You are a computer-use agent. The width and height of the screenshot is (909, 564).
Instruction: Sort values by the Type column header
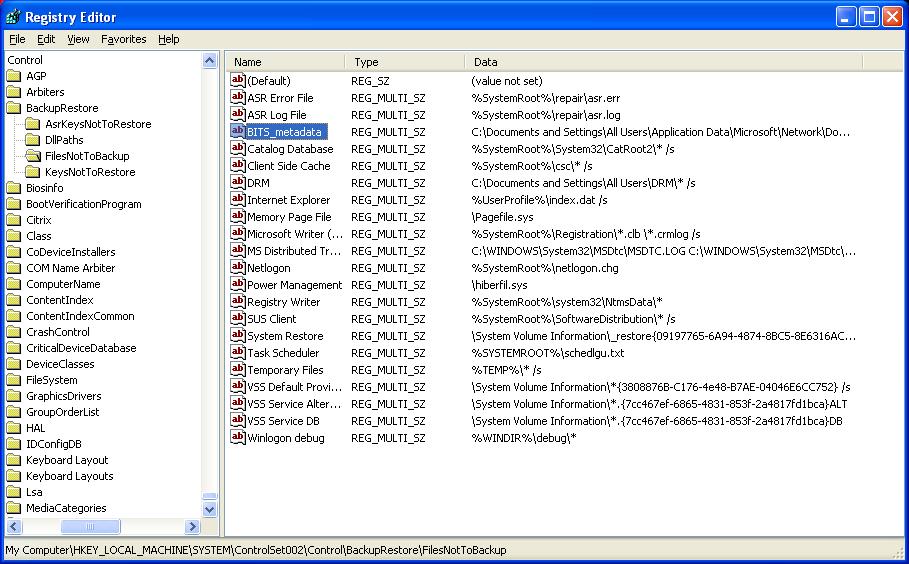[405, 62]
